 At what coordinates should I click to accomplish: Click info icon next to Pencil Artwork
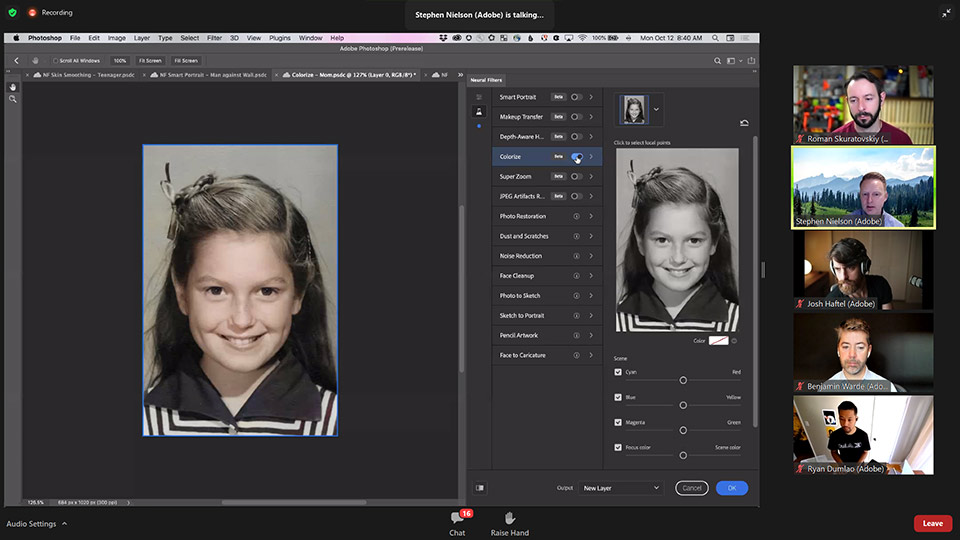[576, 336]
